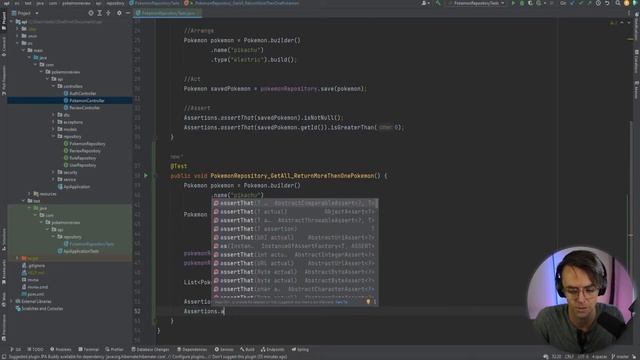Expand all in Project panel toolbar
The width and height of the screenshot is (640, 360).
(x=100, y=13)
